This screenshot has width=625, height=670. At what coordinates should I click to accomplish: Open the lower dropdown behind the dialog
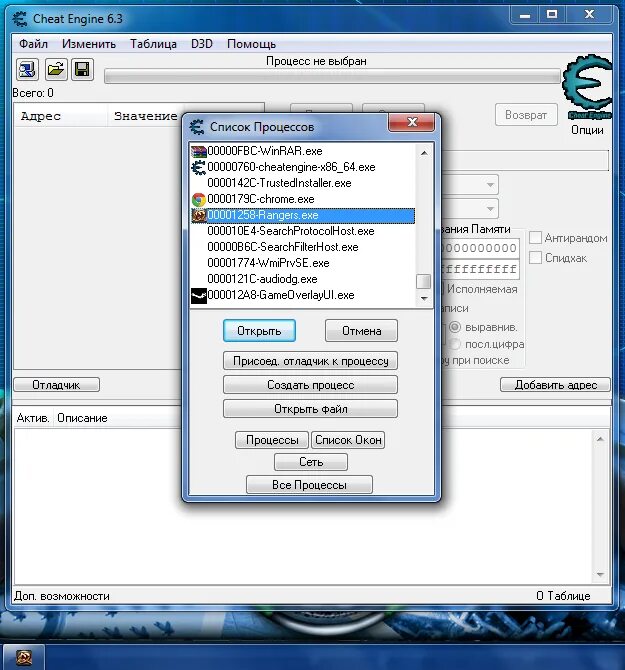pyautogui.click(x=490, y=209)
